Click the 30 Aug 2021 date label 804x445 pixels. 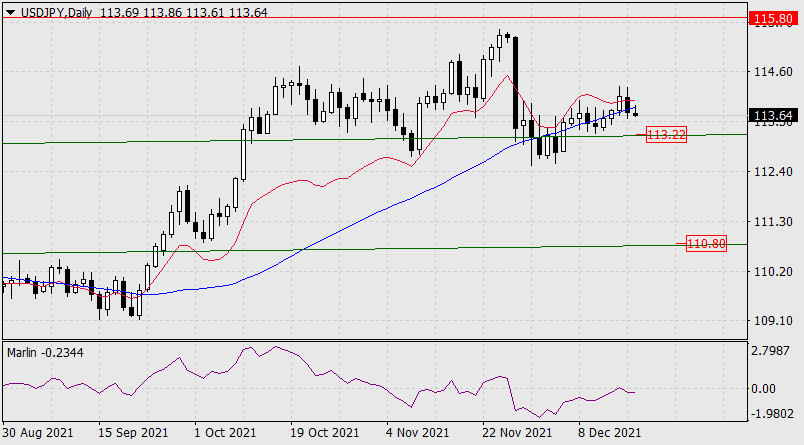point(38,433)
